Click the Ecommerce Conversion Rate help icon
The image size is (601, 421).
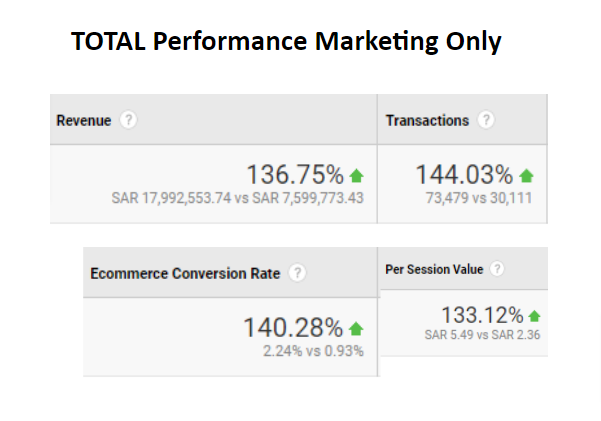[x=297, y=273]
